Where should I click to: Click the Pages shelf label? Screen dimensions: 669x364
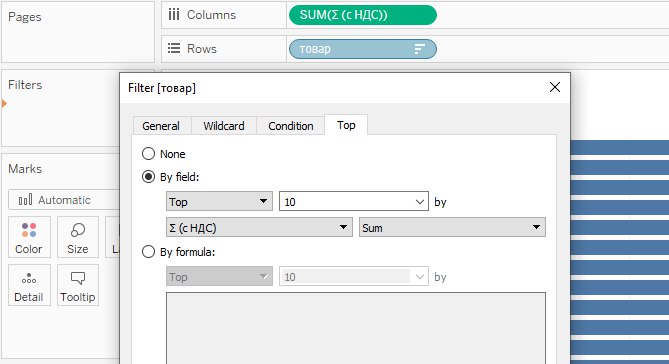tap(25, 17)
